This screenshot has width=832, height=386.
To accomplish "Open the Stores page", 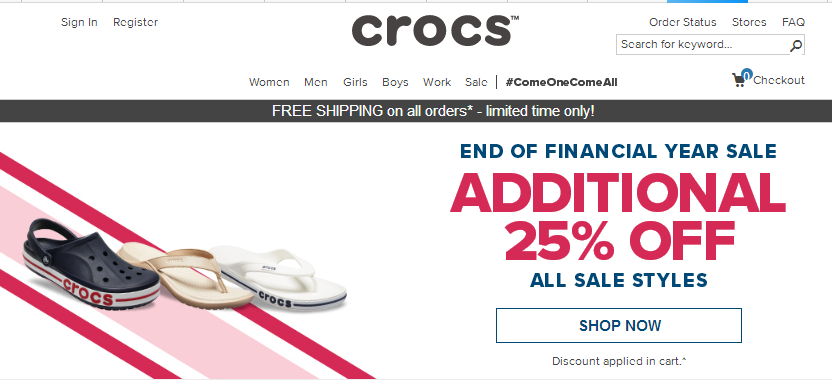I will tap(749, 22).
